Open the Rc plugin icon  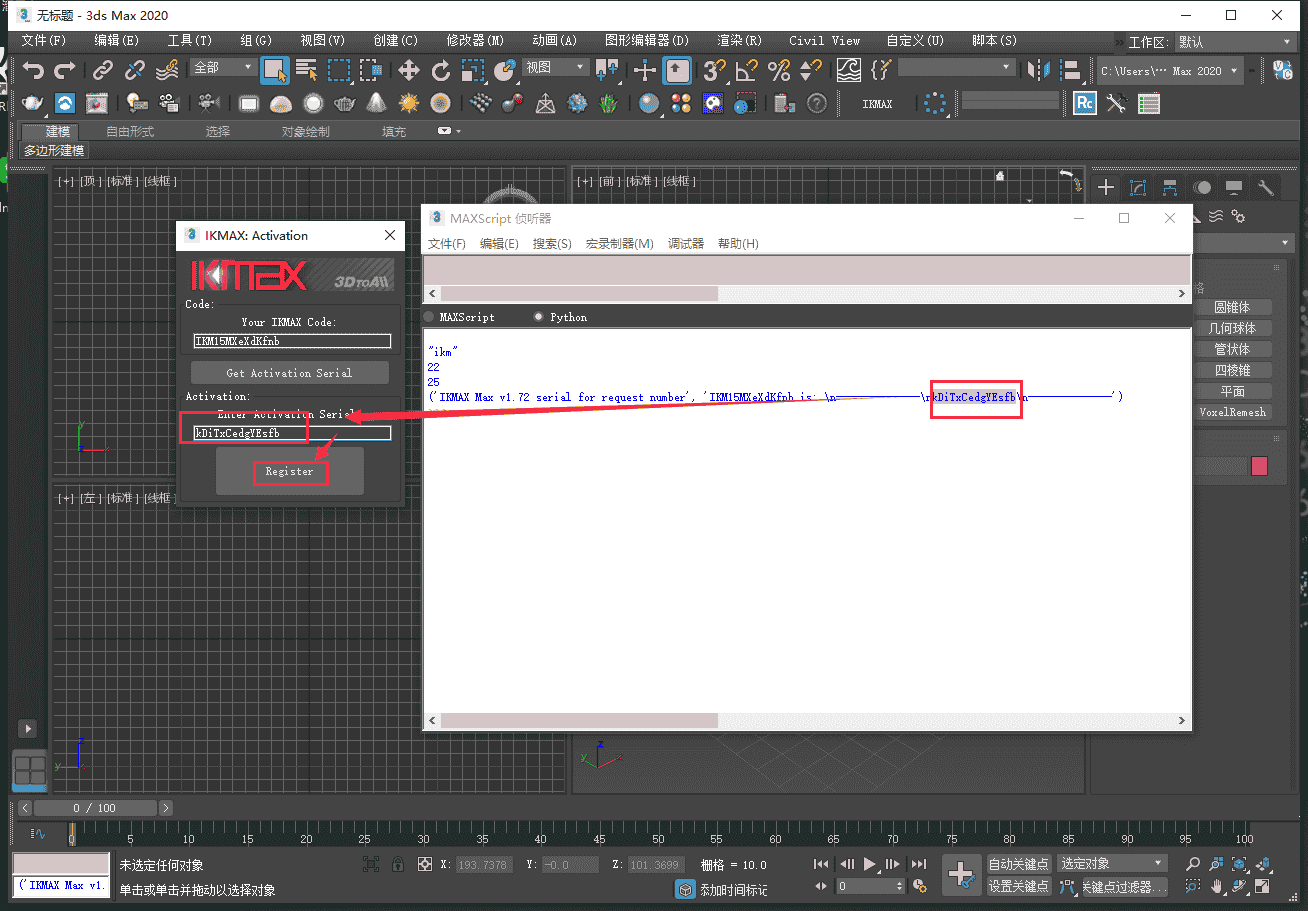[1085, 103]
